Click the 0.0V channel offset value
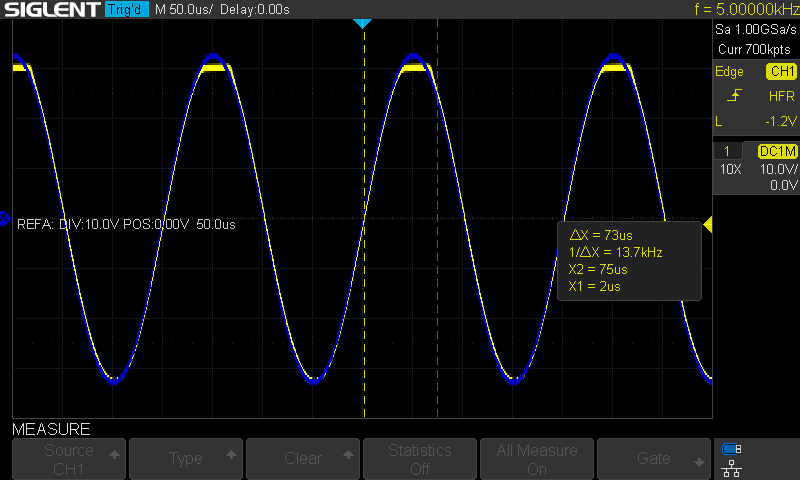 pyautogui.click(x=783, y=185)
